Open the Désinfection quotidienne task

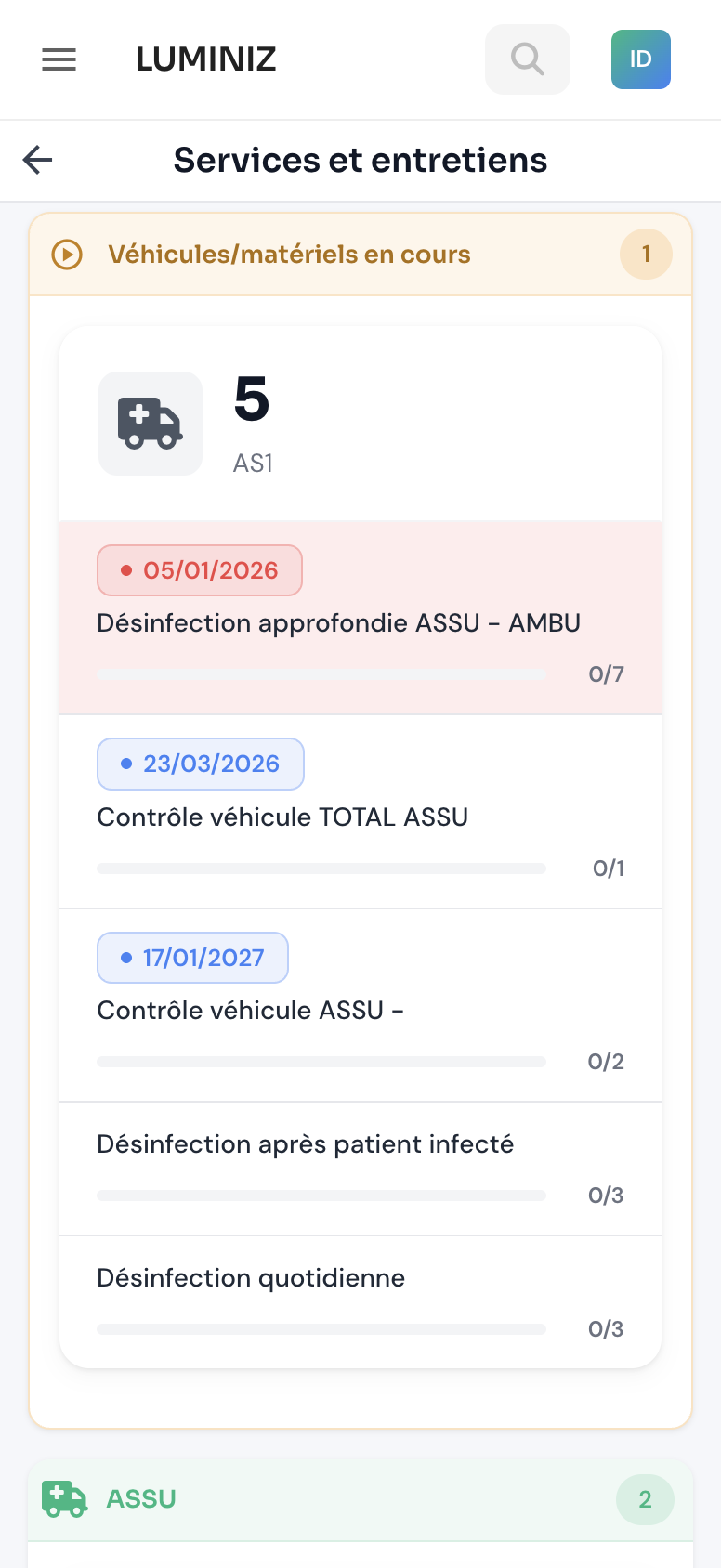(251, 1277)
